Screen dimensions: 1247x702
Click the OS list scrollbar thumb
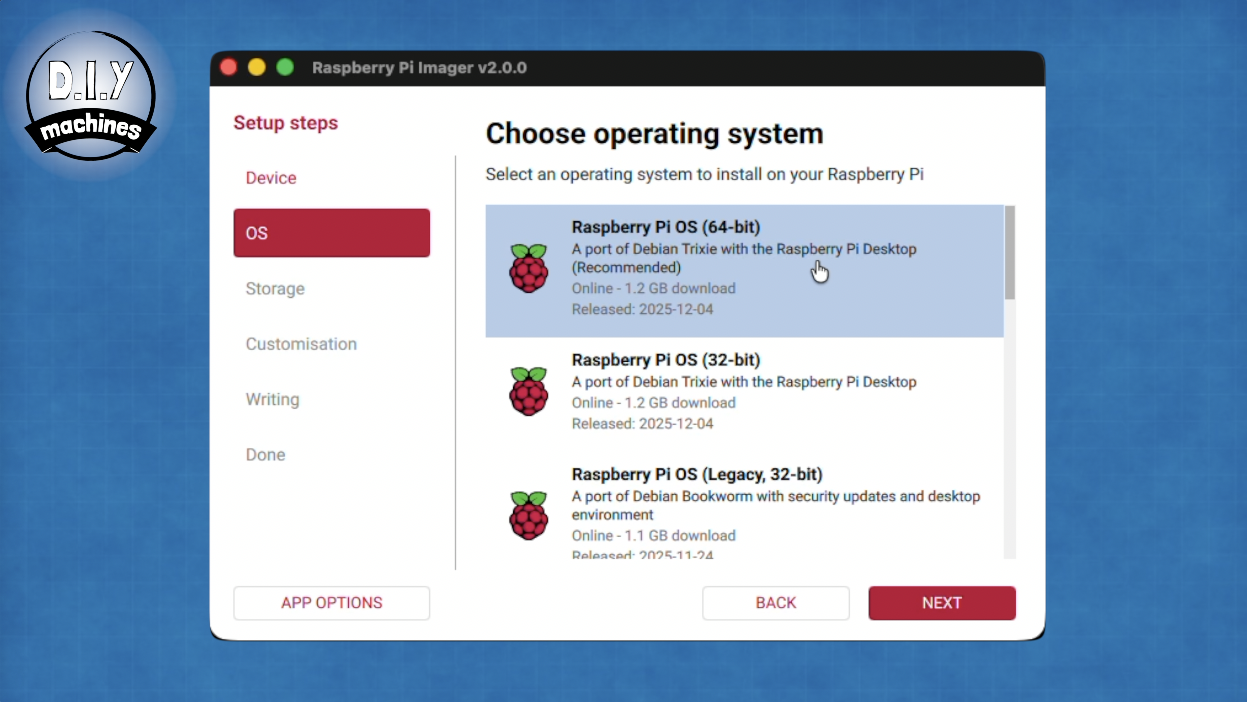(x=1010, y=252)
